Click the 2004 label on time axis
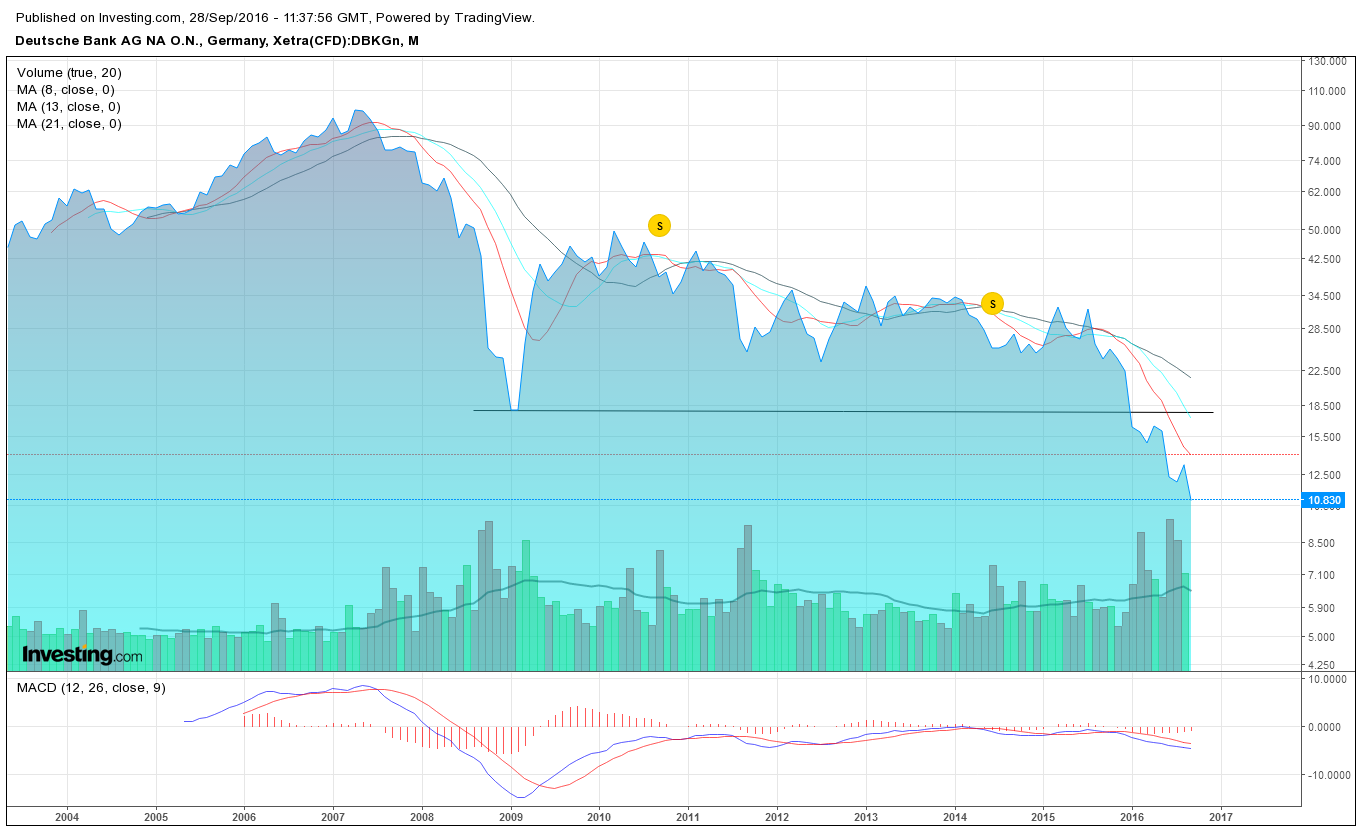The width and height of the screenshot is (1362, 830). (x=67, y=818)
